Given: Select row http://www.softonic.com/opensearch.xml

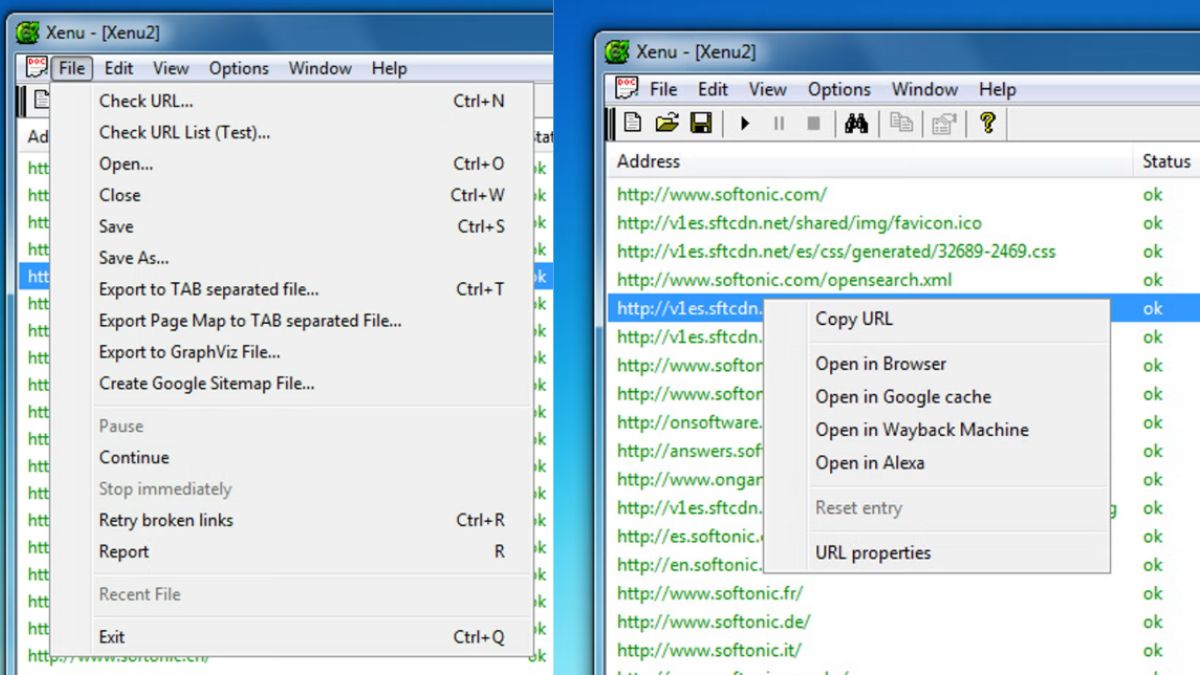Looking at the screenshot, I should pyautogui.click(x=903, y=280).
